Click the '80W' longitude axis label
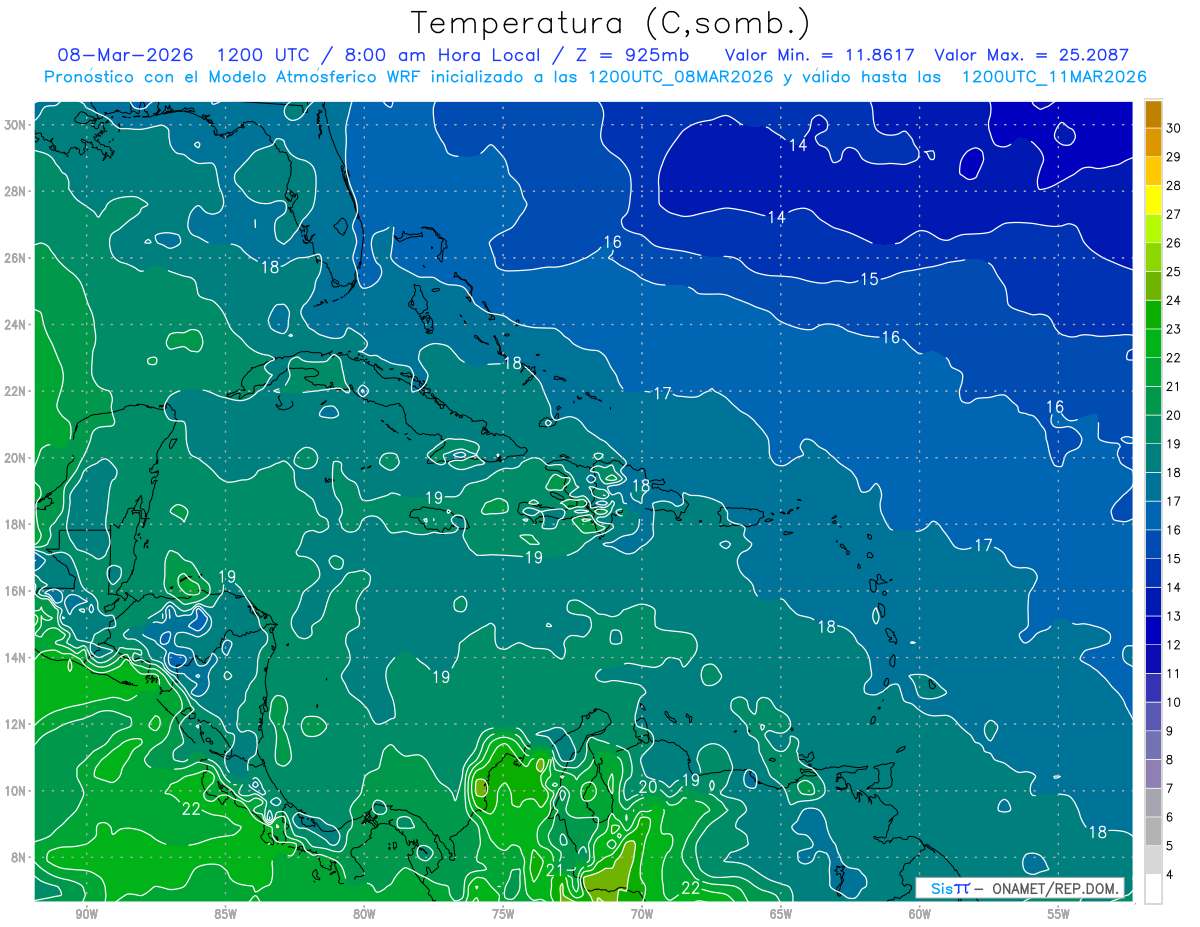 tap(364, 914)
